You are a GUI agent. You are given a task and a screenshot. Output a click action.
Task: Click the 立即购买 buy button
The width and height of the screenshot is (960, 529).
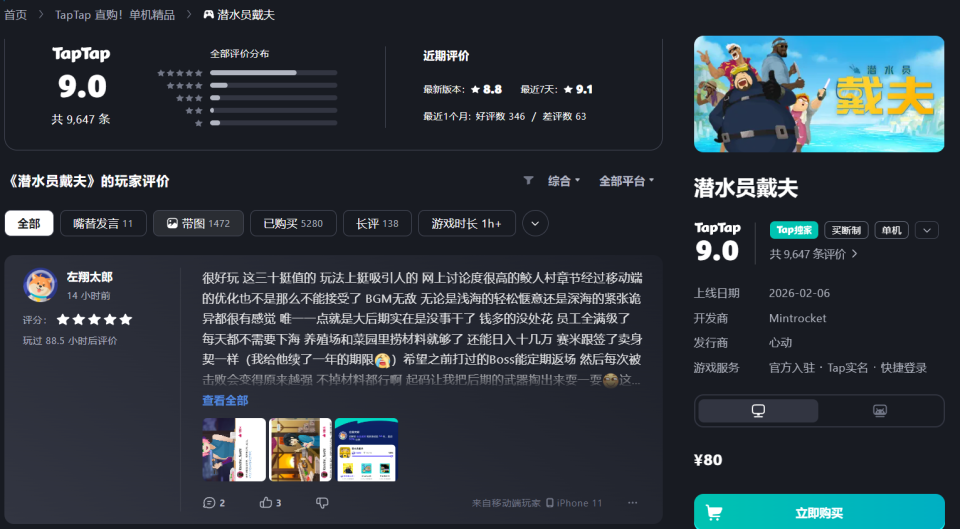click(819, 512)
